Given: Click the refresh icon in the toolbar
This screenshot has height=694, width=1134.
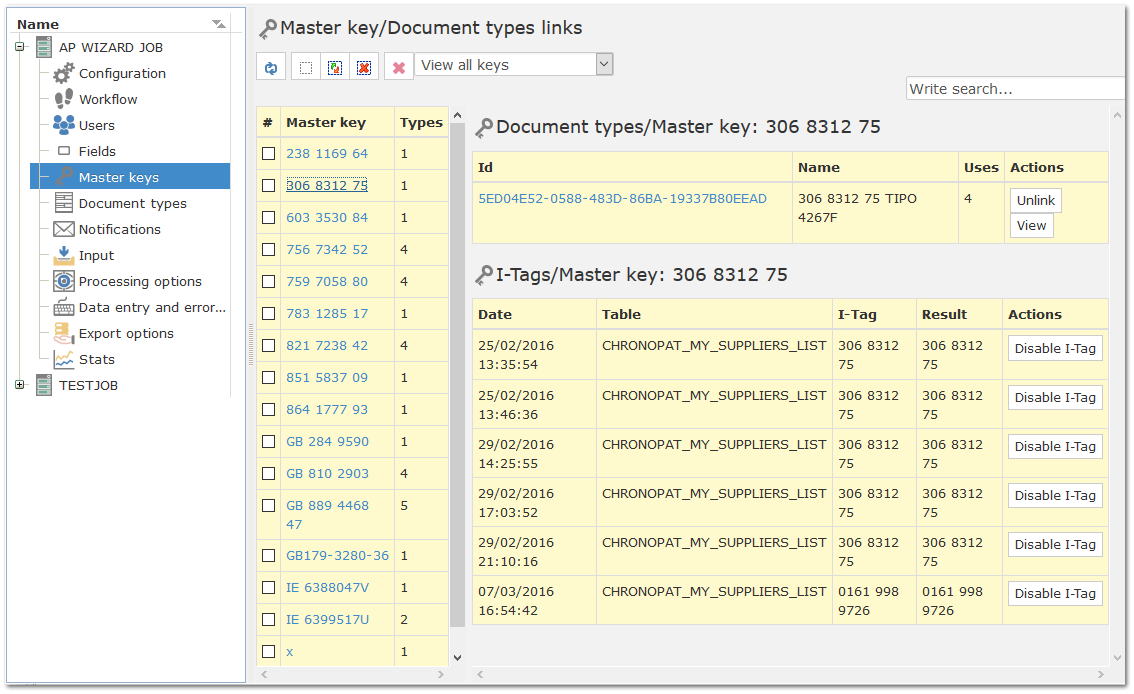Looking at the screenshot, I should pos(271,67).
